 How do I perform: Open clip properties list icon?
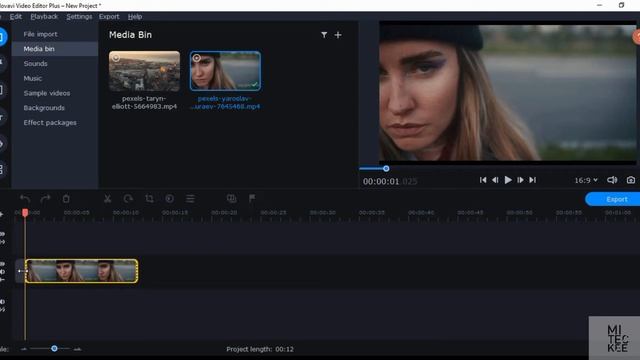(x=190, y=199)
